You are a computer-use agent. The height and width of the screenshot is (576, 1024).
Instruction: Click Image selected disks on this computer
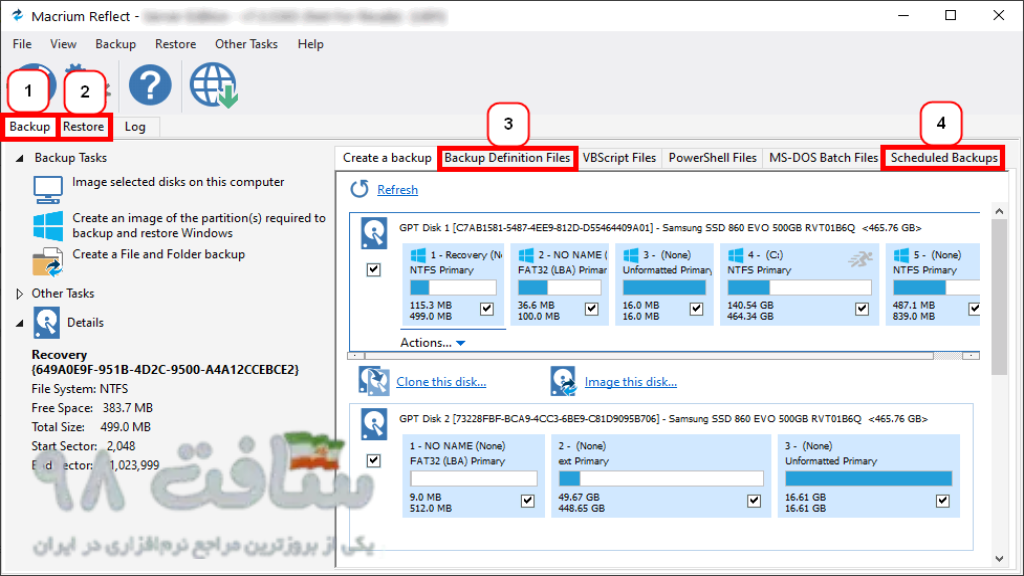[178, 182]
